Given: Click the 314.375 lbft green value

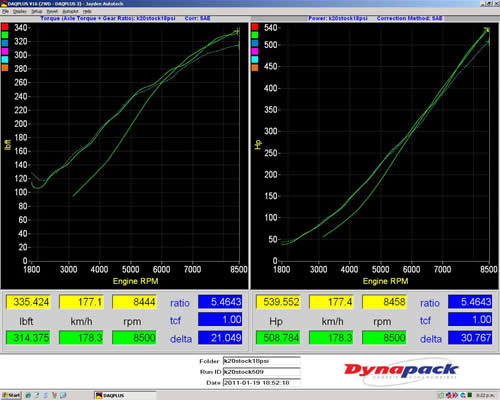Looking at the screenshot, I should [x=28, y=338].
